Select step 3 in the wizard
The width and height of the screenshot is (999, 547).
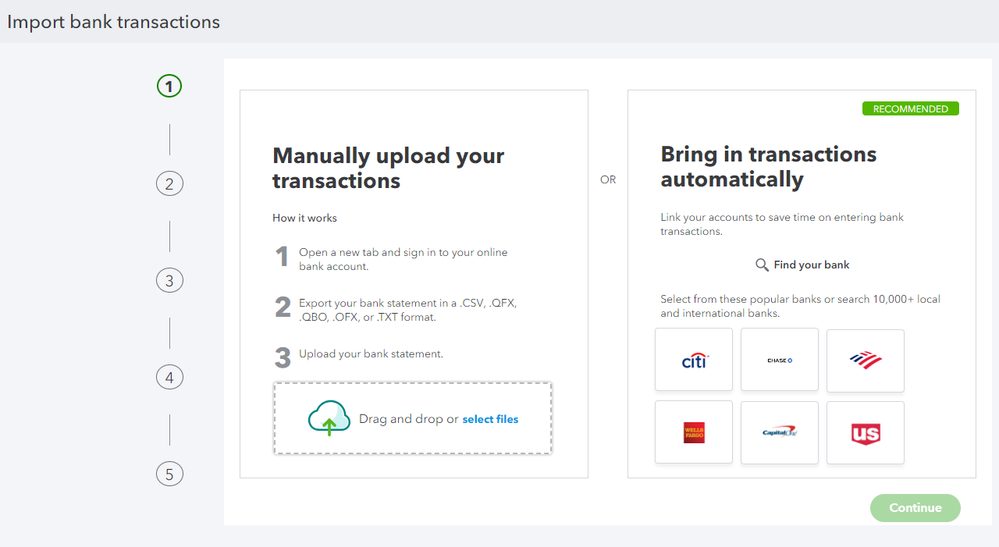click(169, 281)
